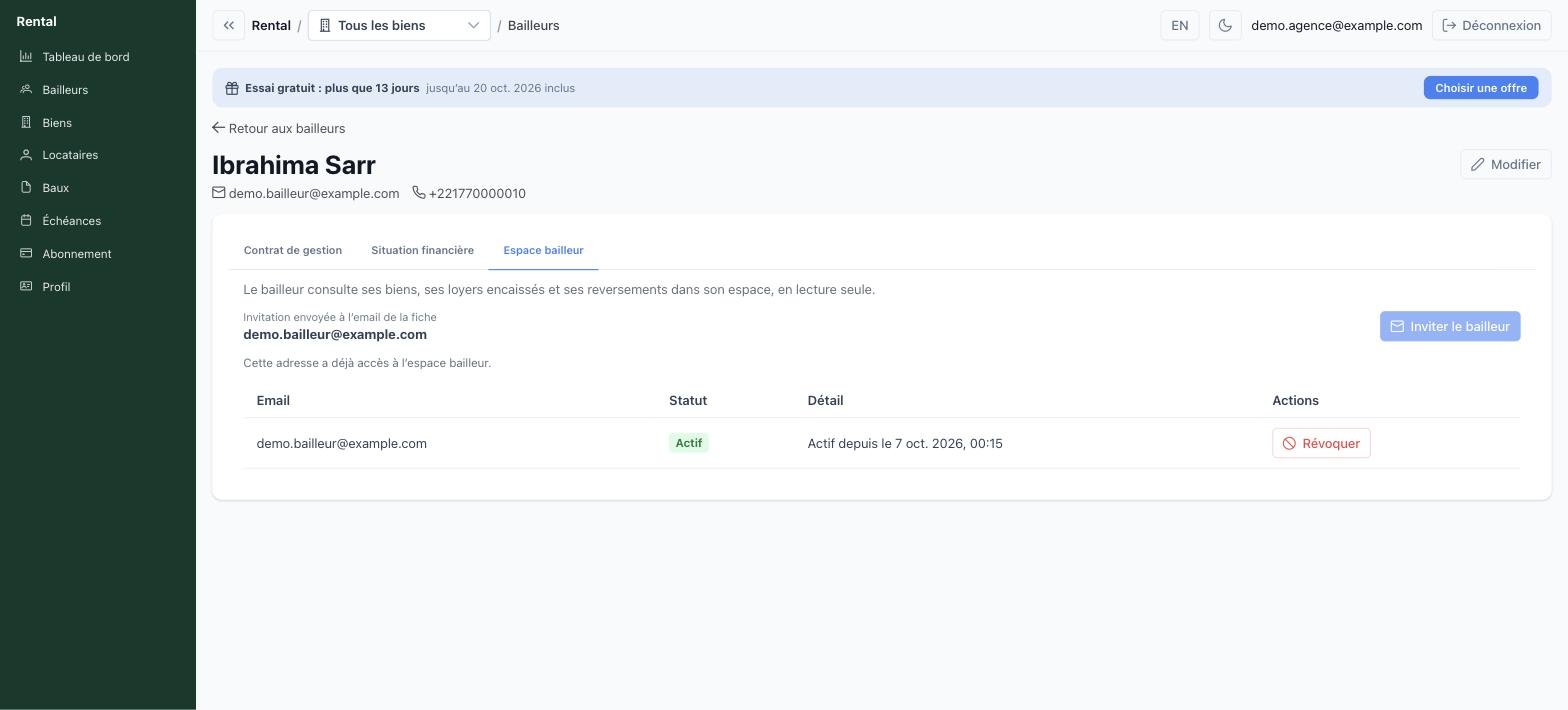Image resolution: width=1568 pixels, height=710 pixels.
Task: Revoke access with the Révoquer button
Action: click(1321, 443)
